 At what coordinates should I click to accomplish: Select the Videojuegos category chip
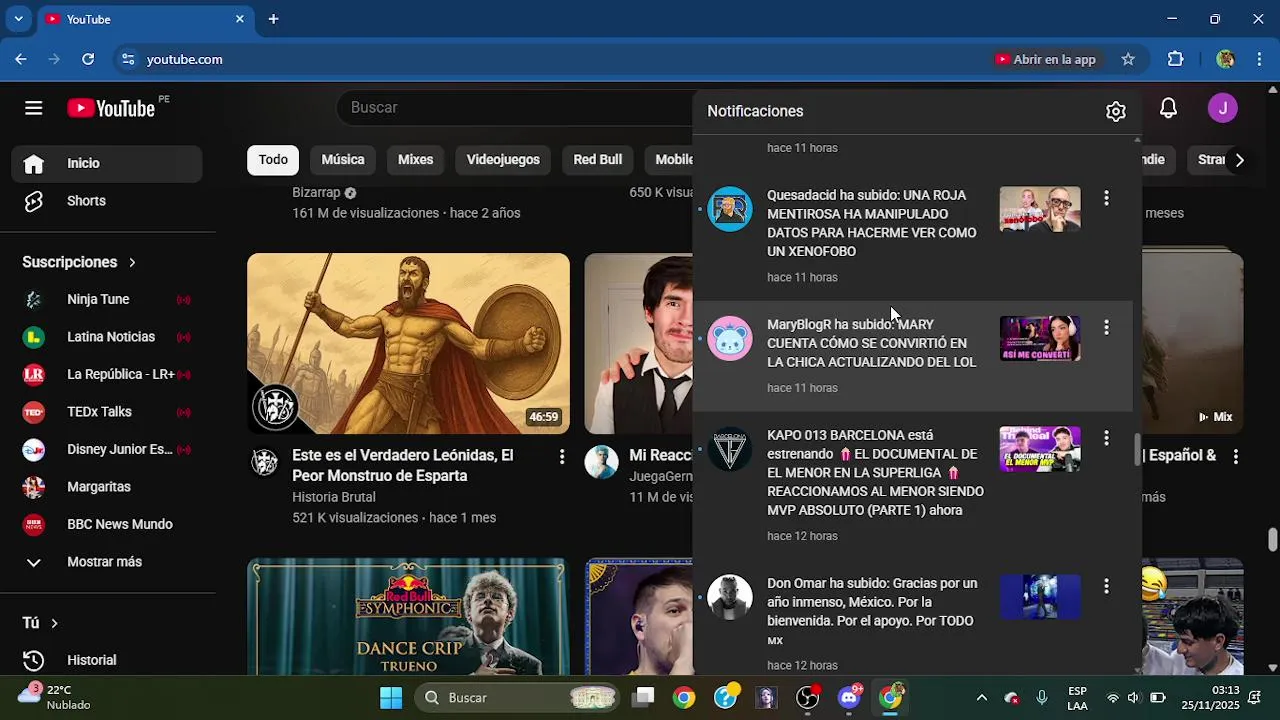pos(503,159)
